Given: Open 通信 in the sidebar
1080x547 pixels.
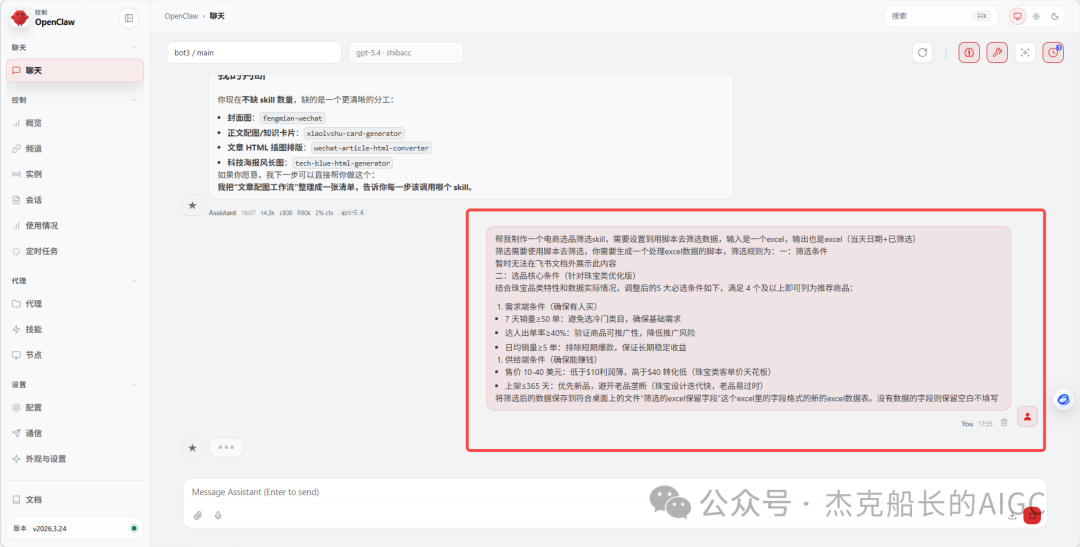Looking at the screenshot, I should [75, 433].
